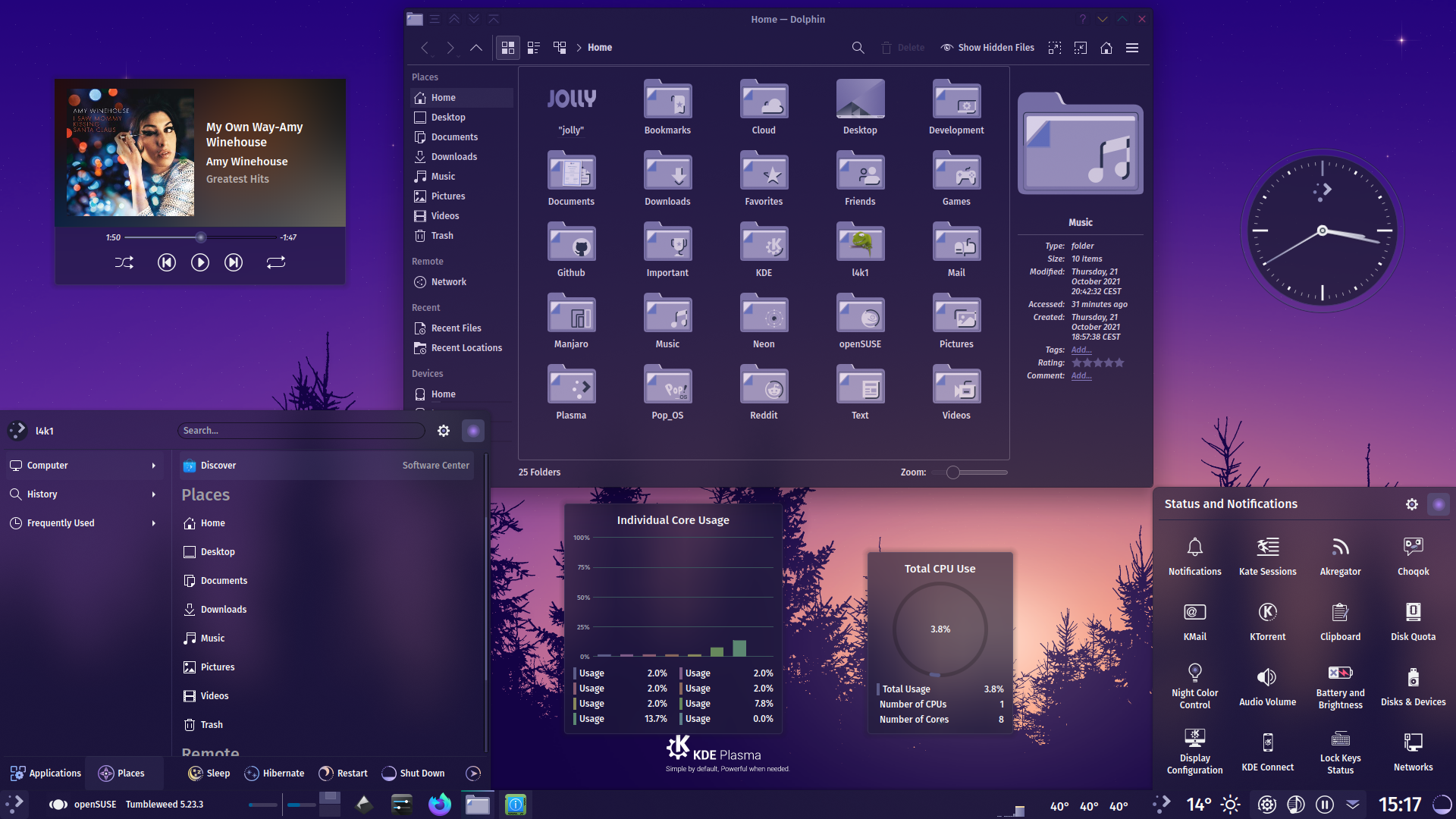This screenshot has height=819, width=1456.
Task: Skip to next track in music player
Action: [234, 262]
